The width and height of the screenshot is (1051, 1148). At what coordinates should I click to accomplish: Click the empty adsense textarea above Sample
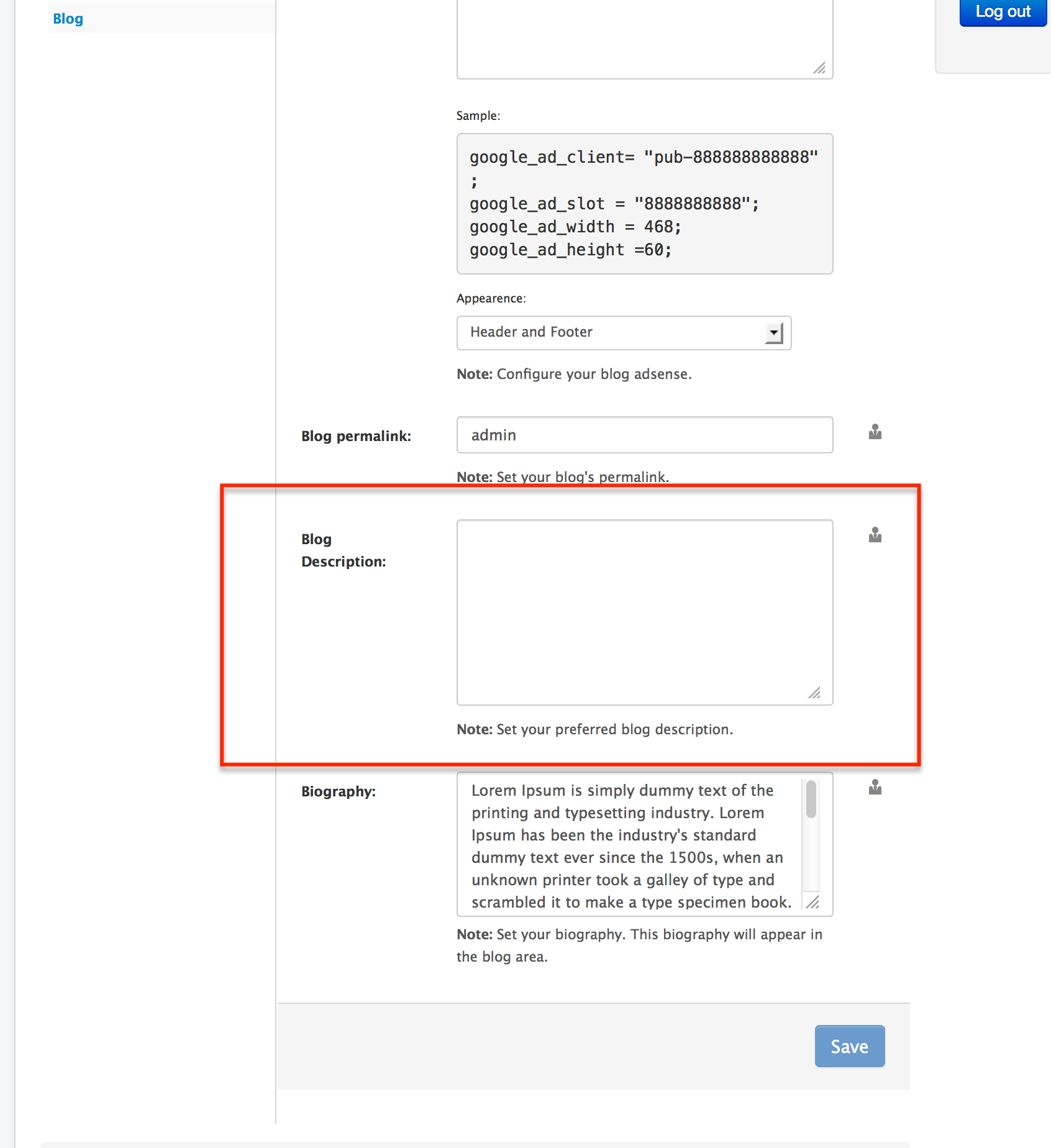point(644,37)
